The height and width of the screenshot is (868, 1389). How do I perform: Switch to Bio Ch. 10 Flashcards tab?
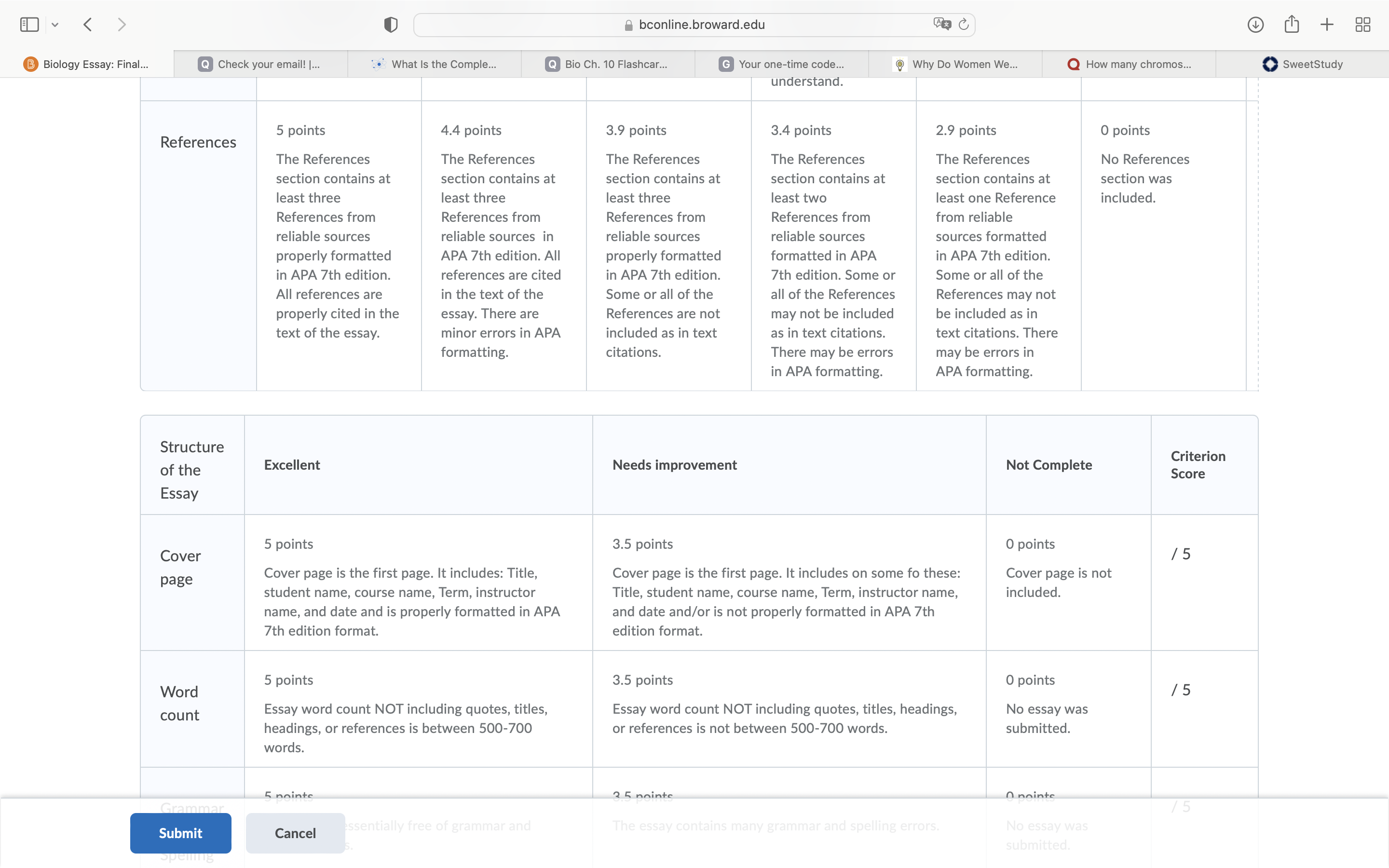608,64
